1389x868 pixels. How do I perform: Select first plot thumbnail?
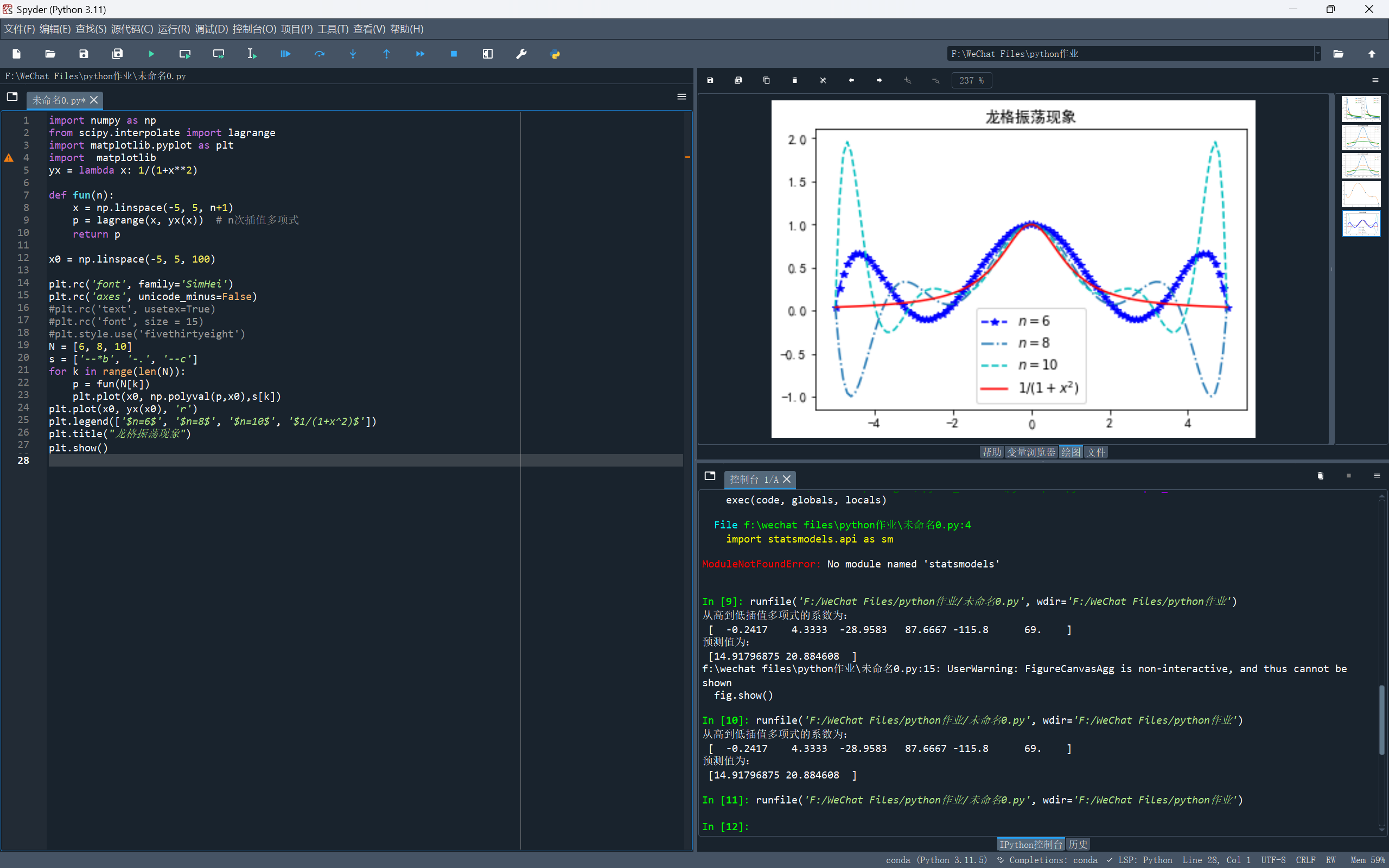point(1361,109)
